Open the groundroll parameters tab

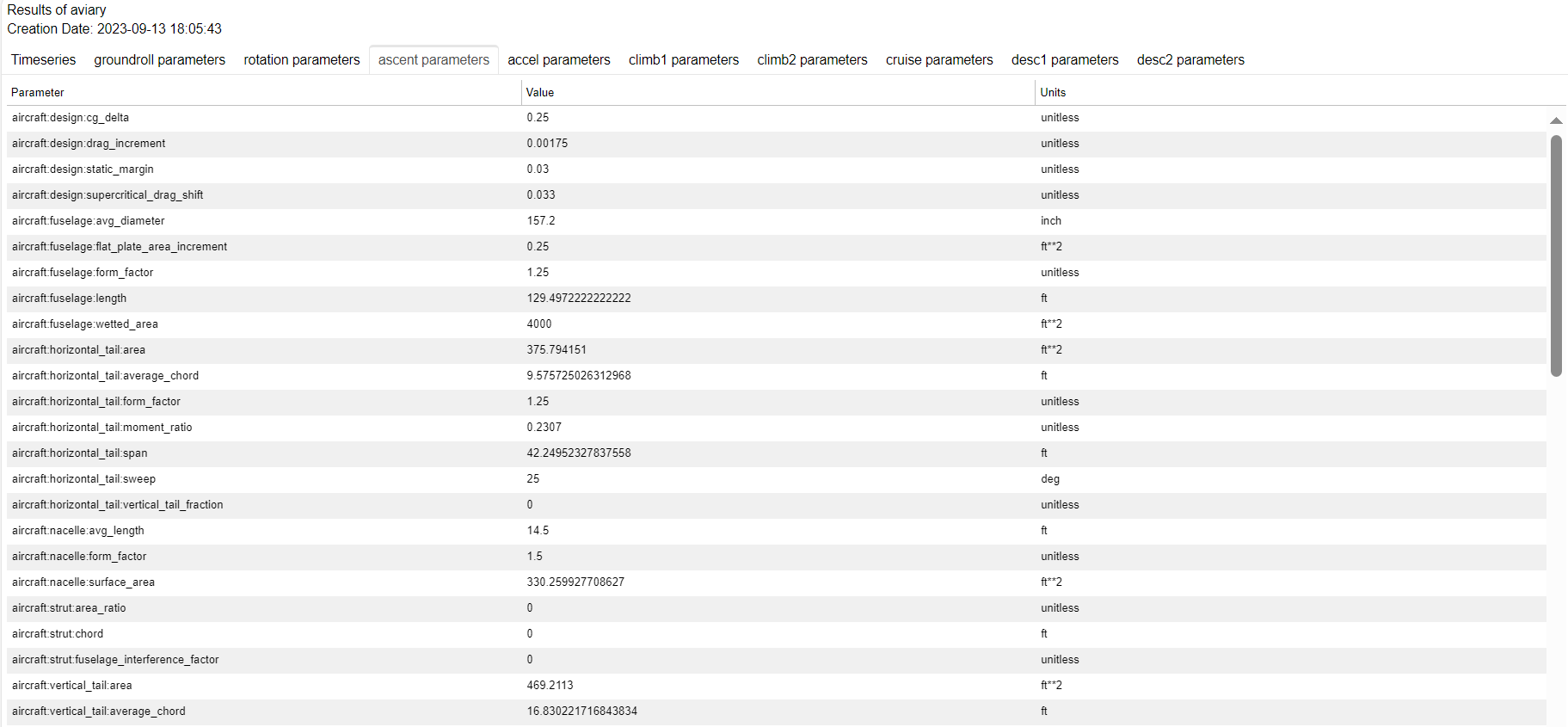(x=159, y=59)
